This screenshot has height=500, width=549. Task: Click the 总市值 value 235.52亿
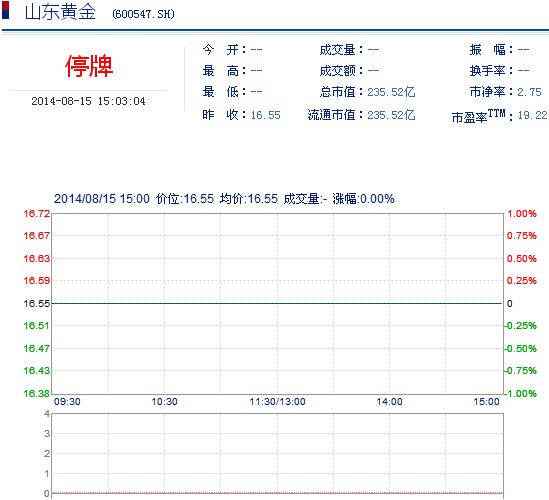[x=391, y=92]
